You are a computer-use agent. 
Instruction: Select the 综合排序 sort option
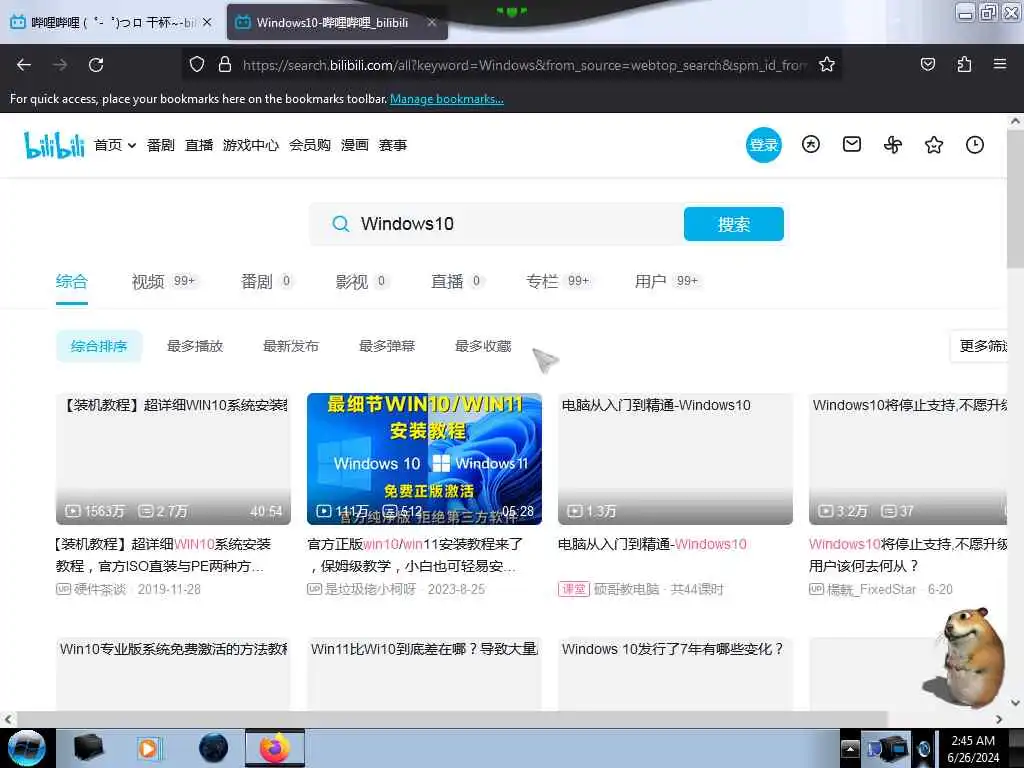99,346
